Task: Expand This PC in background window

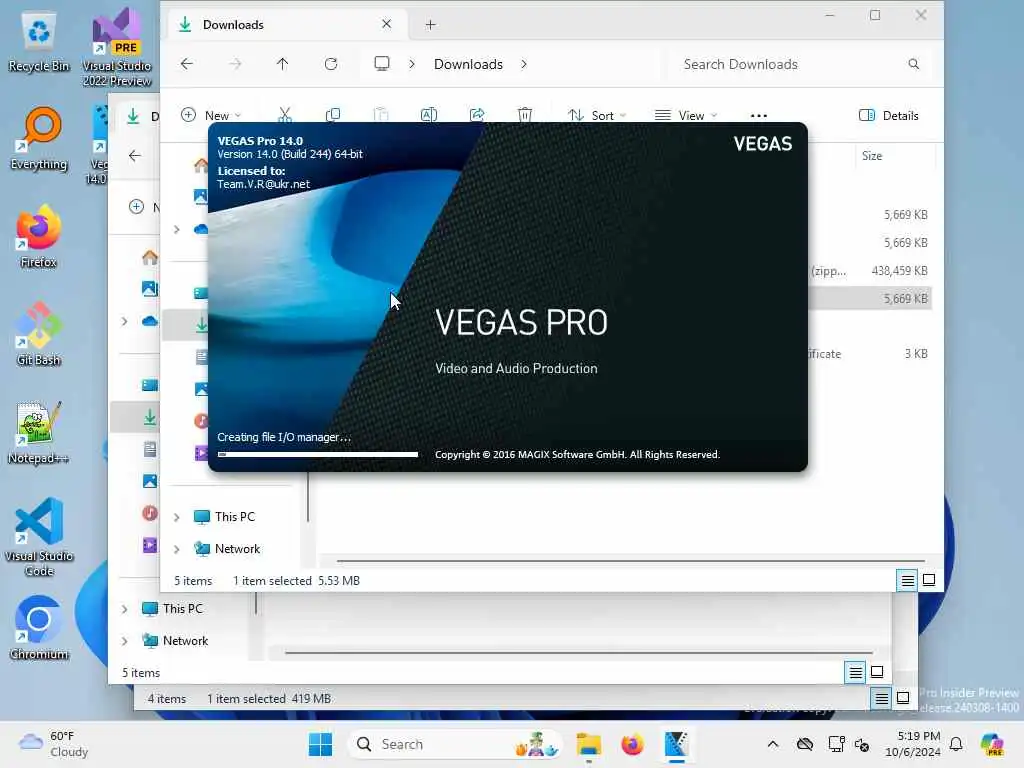Action: (124, 609)
